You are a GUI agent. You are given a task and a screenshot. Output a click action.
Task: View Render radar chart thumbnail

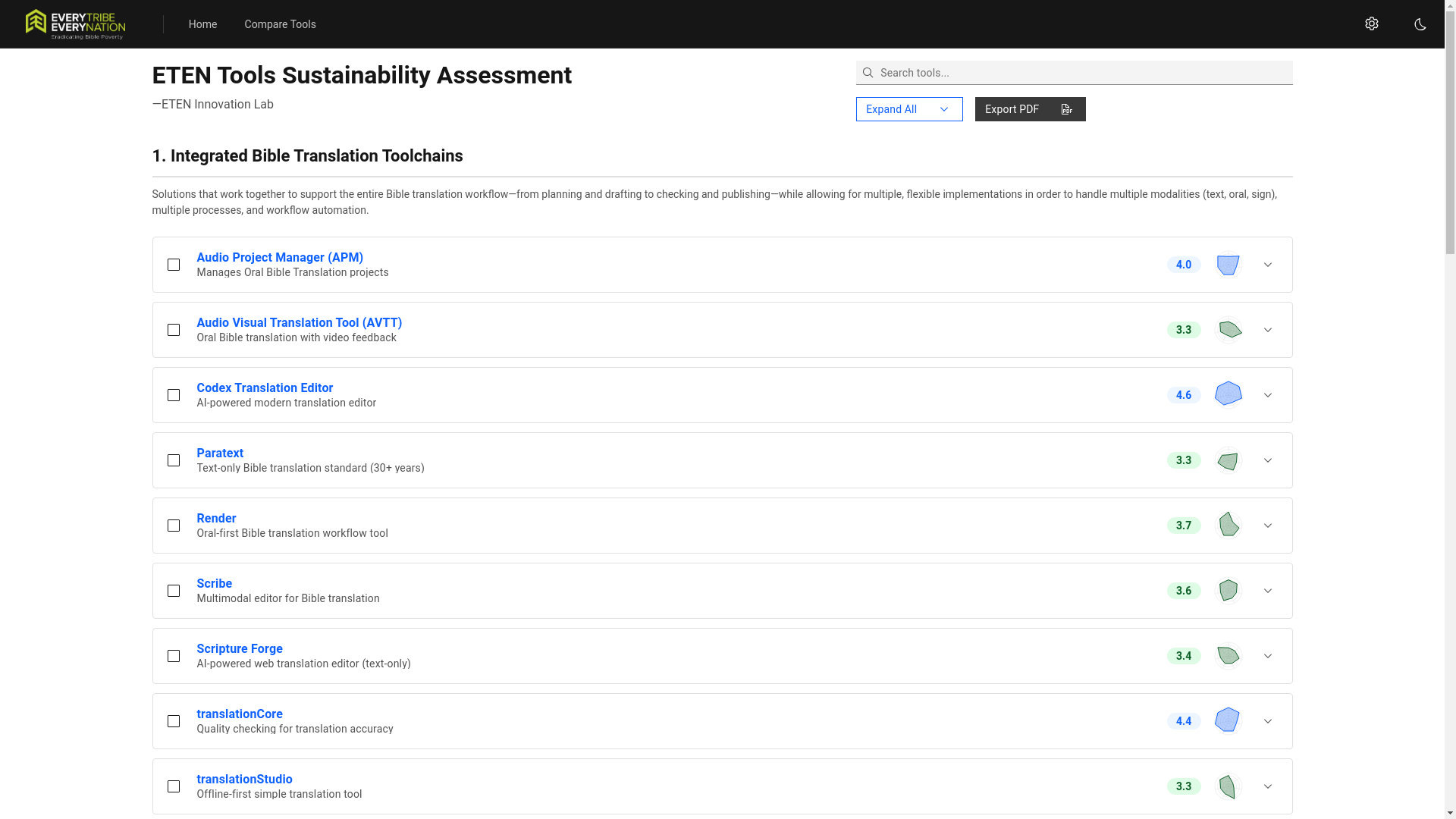coord(1228,526)
